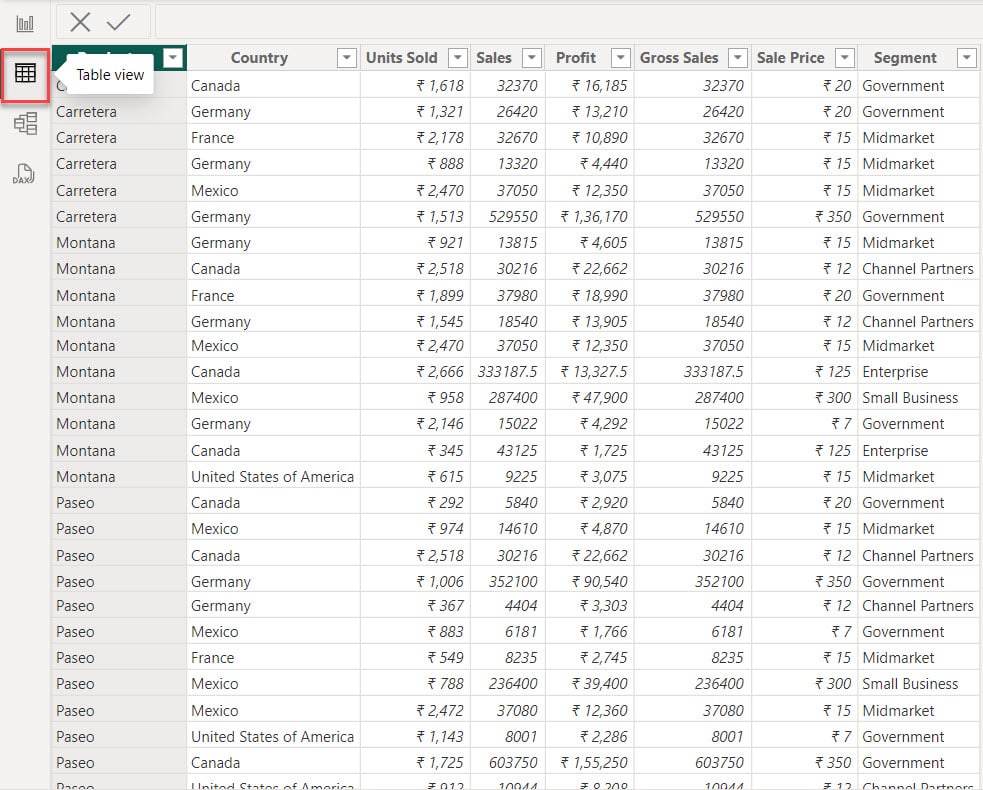Image resolution: width=983 pixels, height=790 pixels.
Task: Click Units Sold cell ₹ 883
Action: tap(446, 631)
